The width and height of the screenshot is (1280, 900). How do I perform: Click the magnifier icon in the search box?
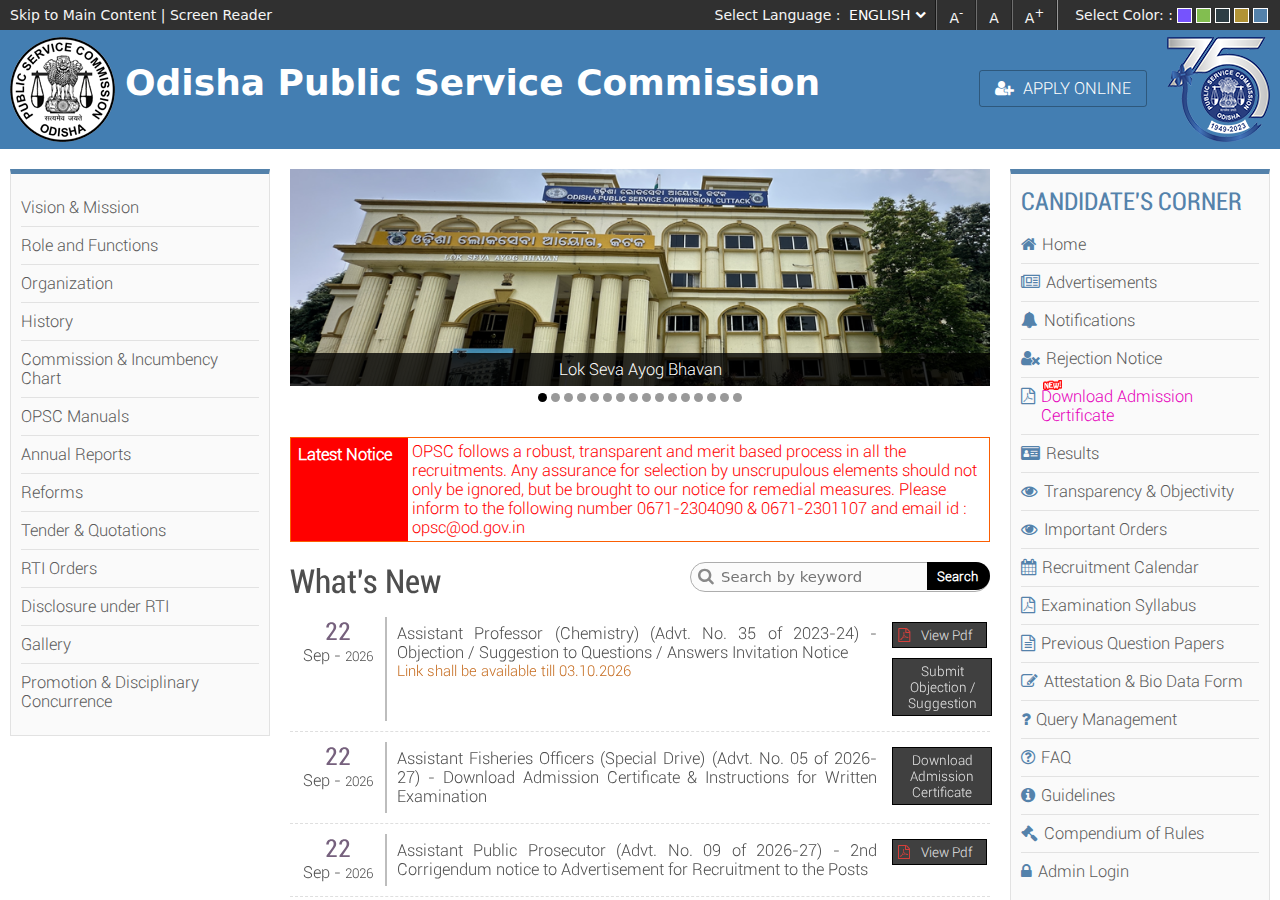(706, 577)
